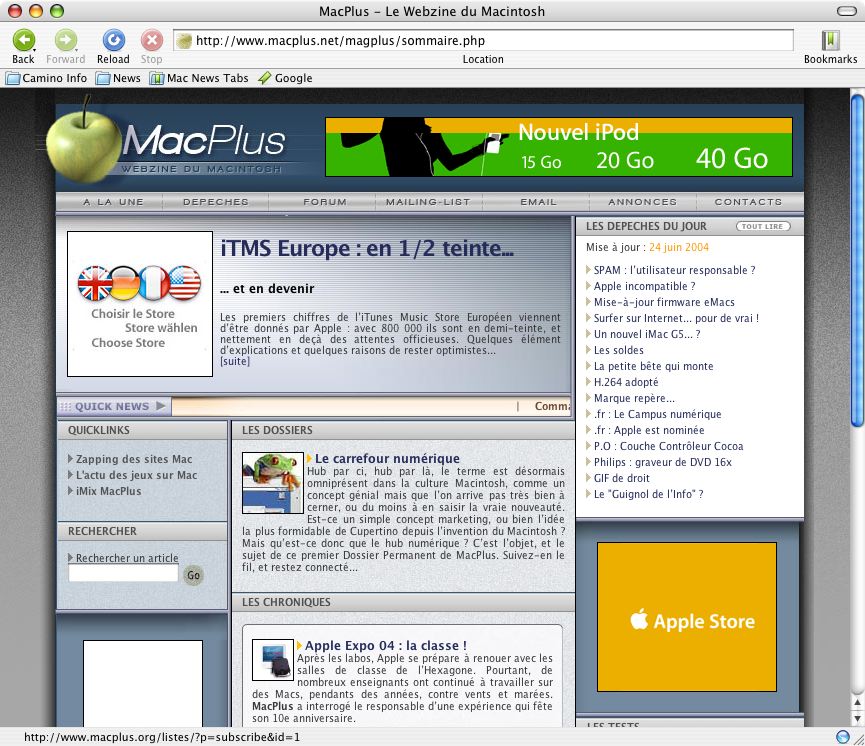Image resolution: width=865 pixels, height=746 pixels.
Task: Open .fr : Le Campus numérique item
Action: pos(658,414)
